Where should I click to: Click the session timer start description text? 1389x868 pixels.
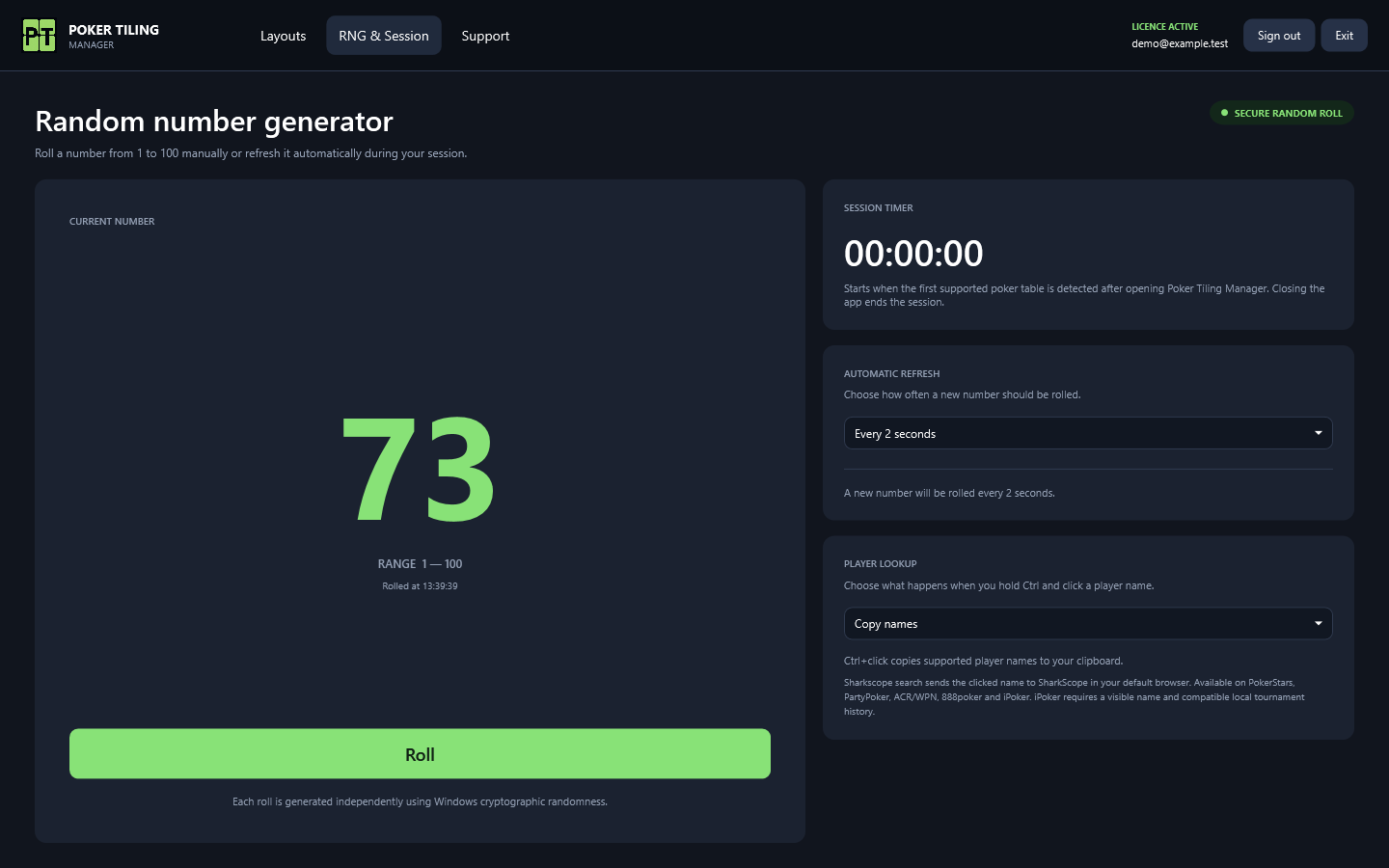(x=1084, y=295)
